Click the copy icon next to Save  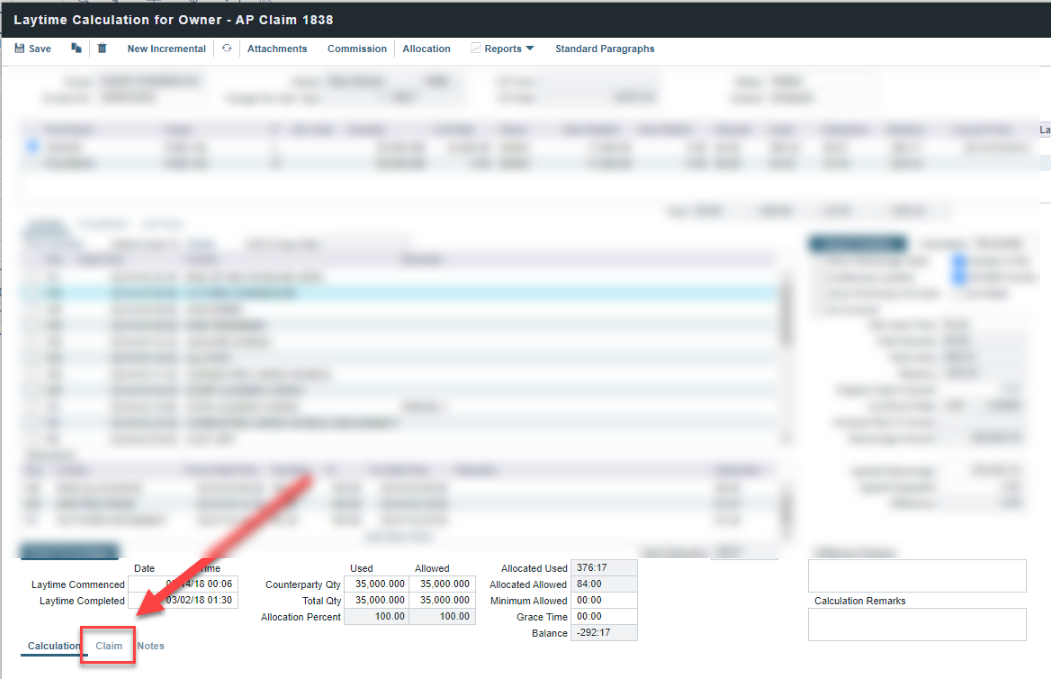click(x=76, y=48)
